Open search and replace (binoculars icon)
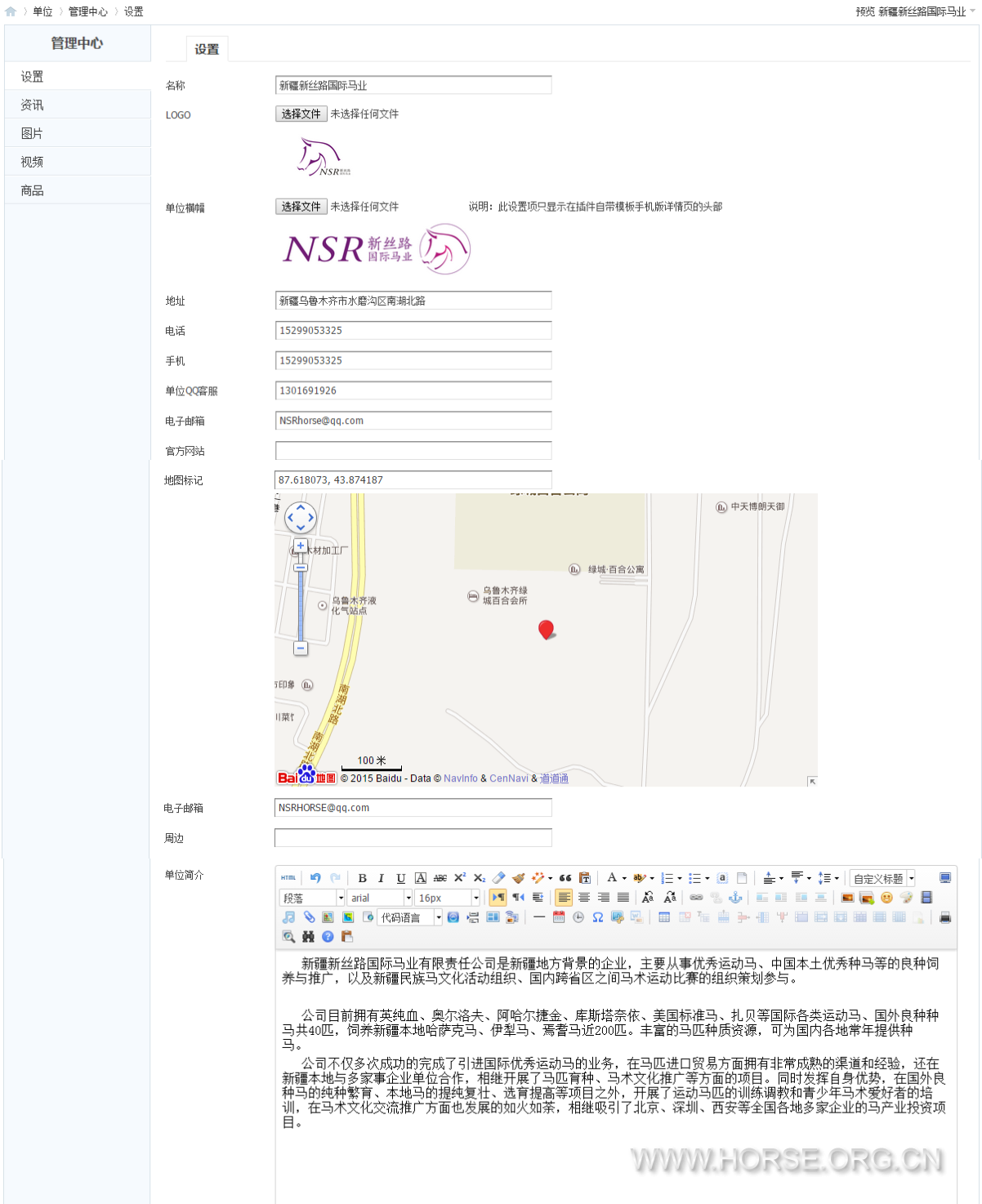 pyautogui.click(x=308, y=937)
